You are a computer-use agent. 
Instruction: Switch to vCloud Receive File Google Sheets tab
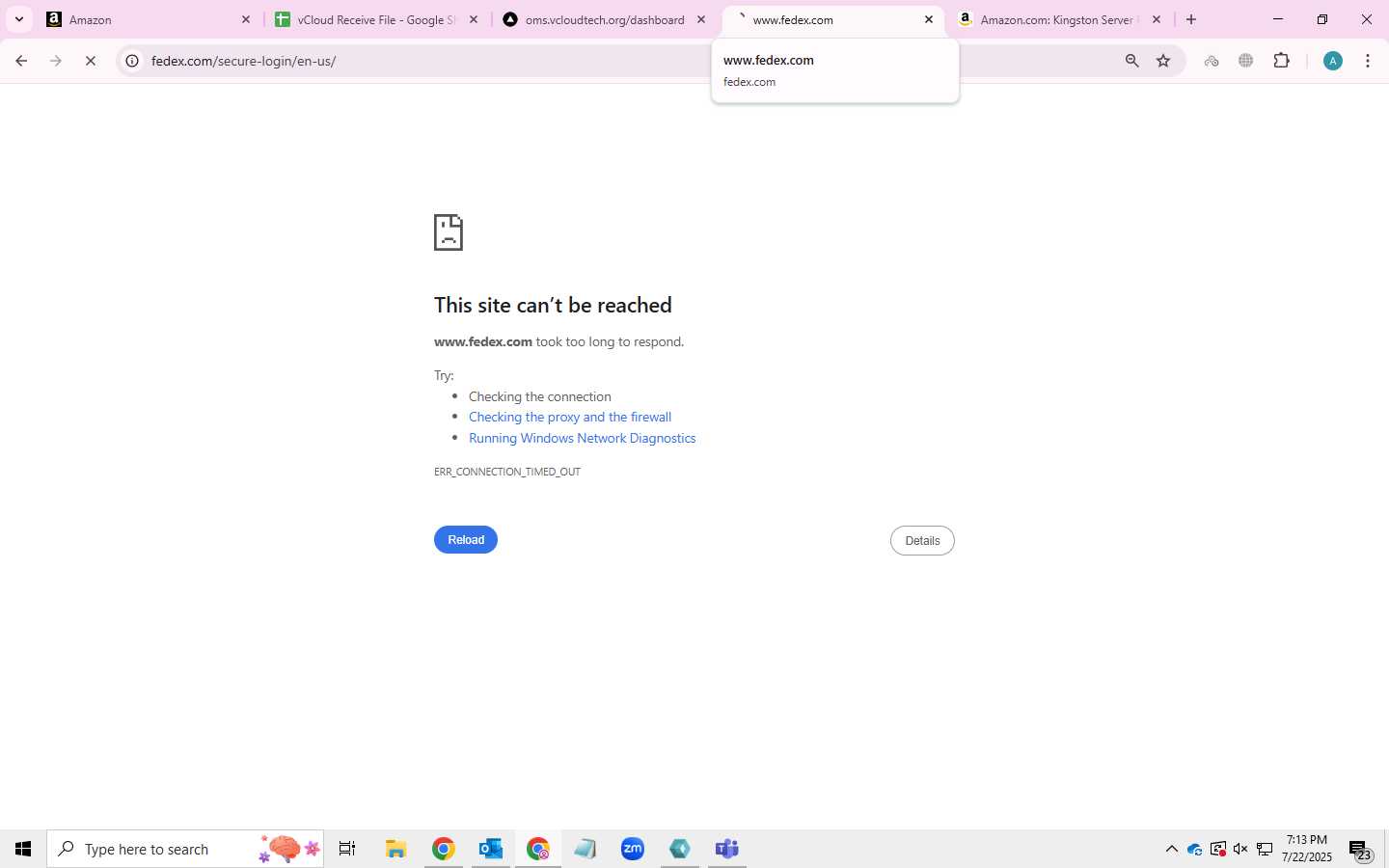pyautogui.click(x=376, y=19)
